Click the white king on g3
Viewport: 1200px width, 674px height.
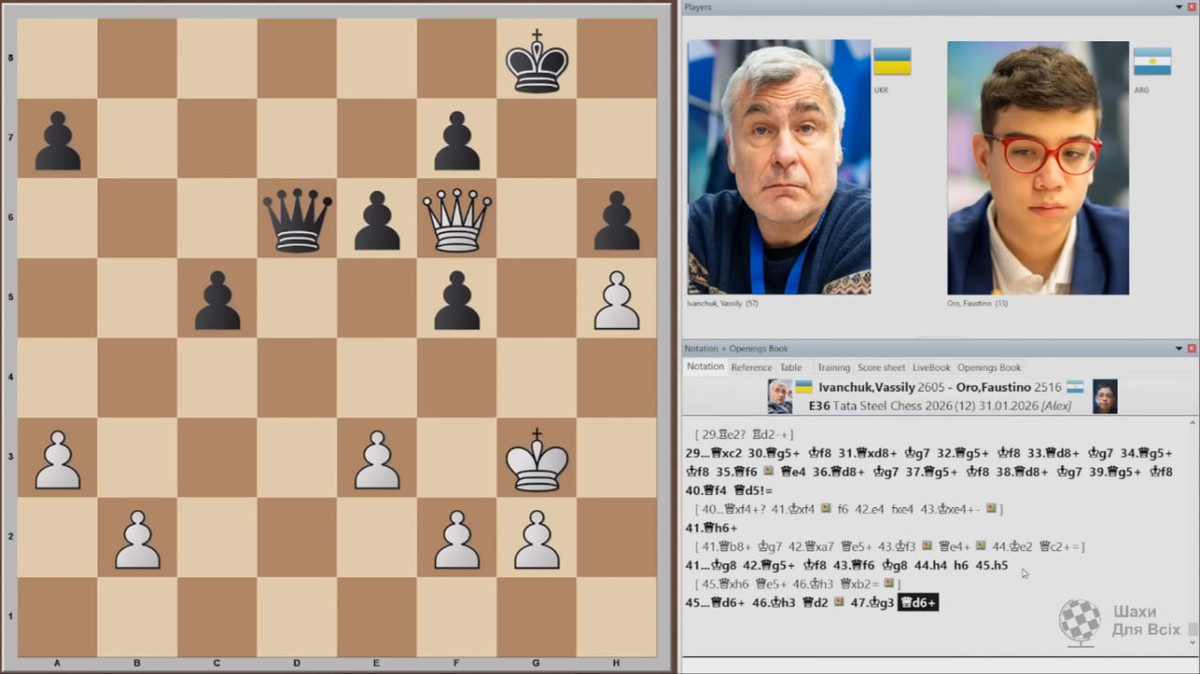pos(537,460)
